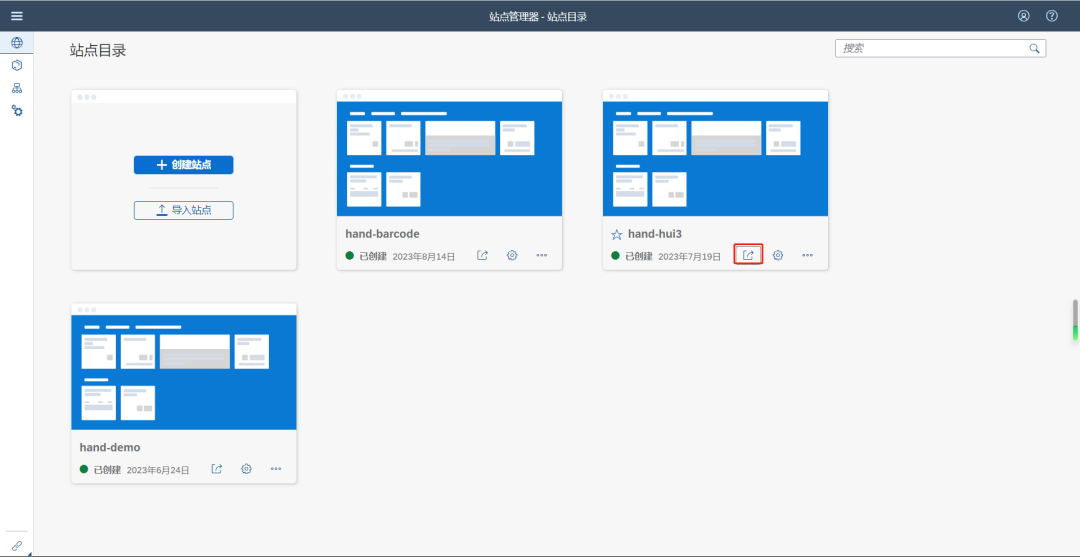Click the date 2023年6月24日
The height and width of the screenshot is (557, 1080).
[158, 470]
